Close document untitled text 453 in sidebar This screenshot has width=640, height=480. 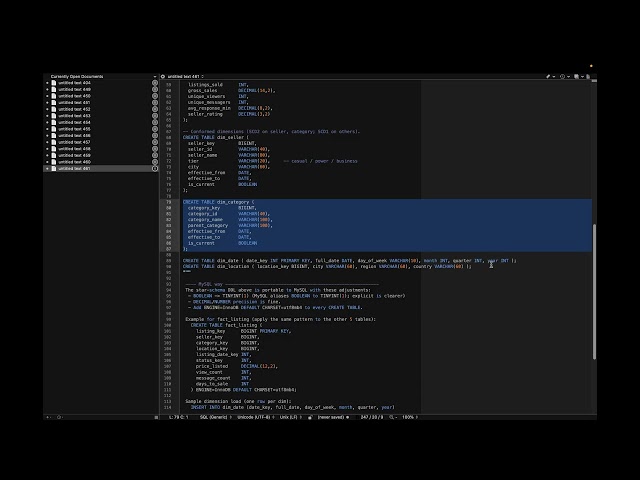point(155,116)
